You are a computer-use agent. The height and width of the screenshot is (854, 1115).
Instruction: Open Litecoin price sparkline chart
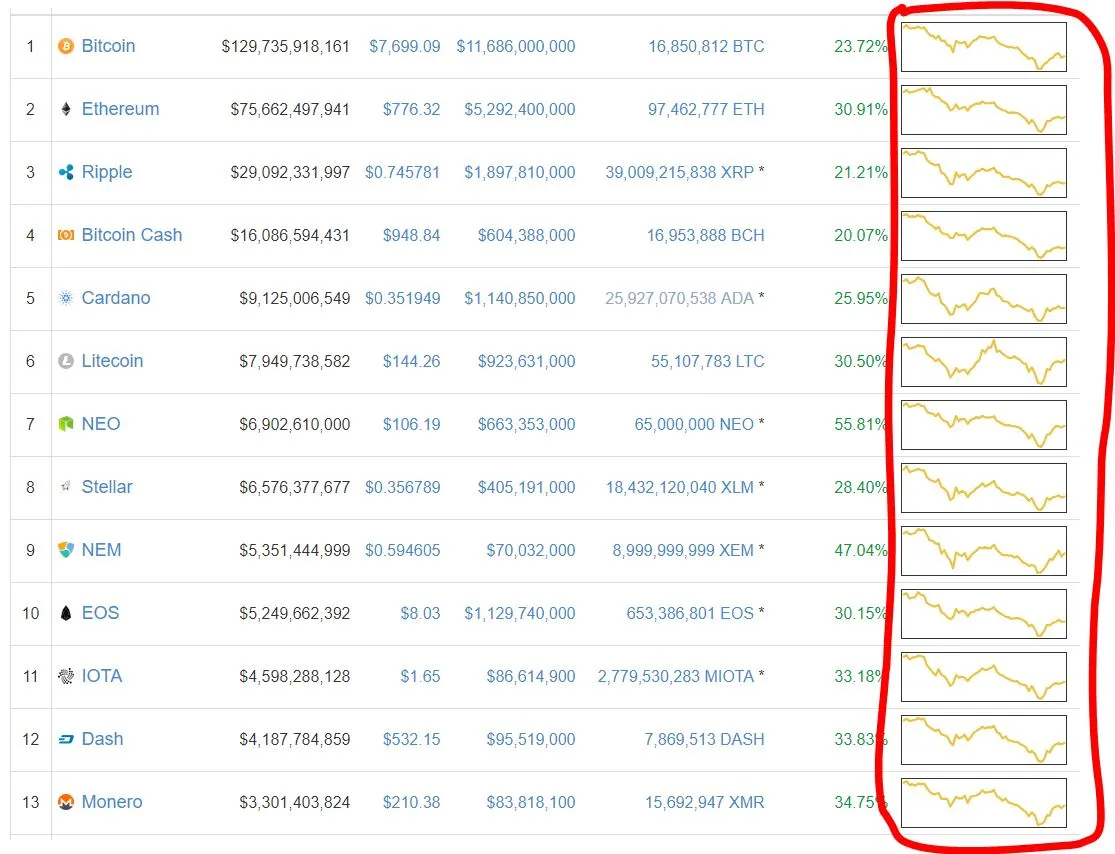(983, 362)
